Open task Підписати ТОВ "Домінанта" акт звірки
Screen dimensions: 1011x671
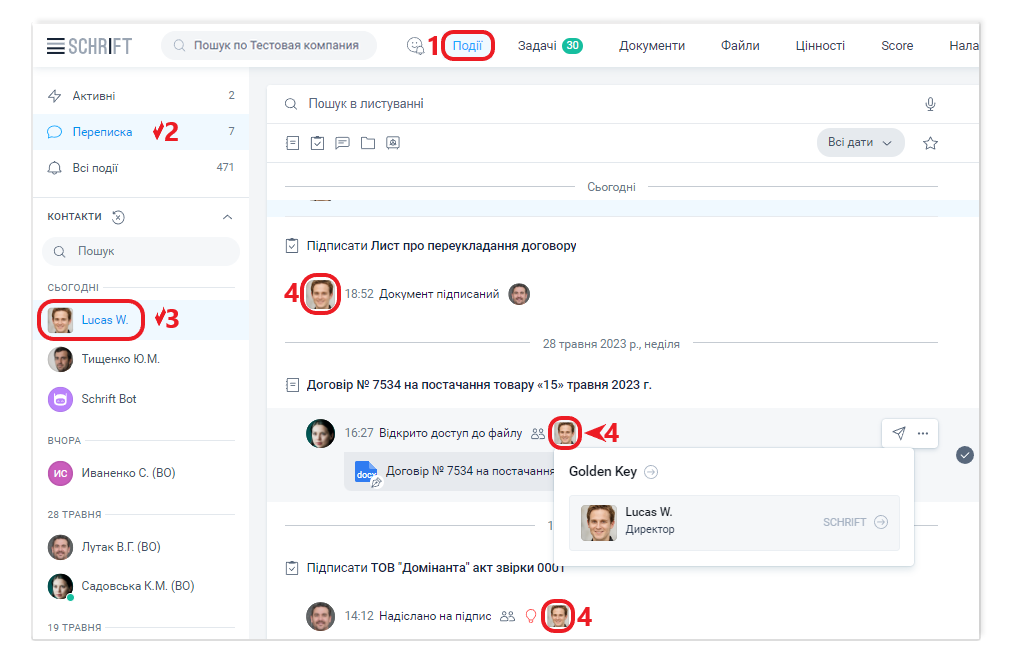coord(436,568)
